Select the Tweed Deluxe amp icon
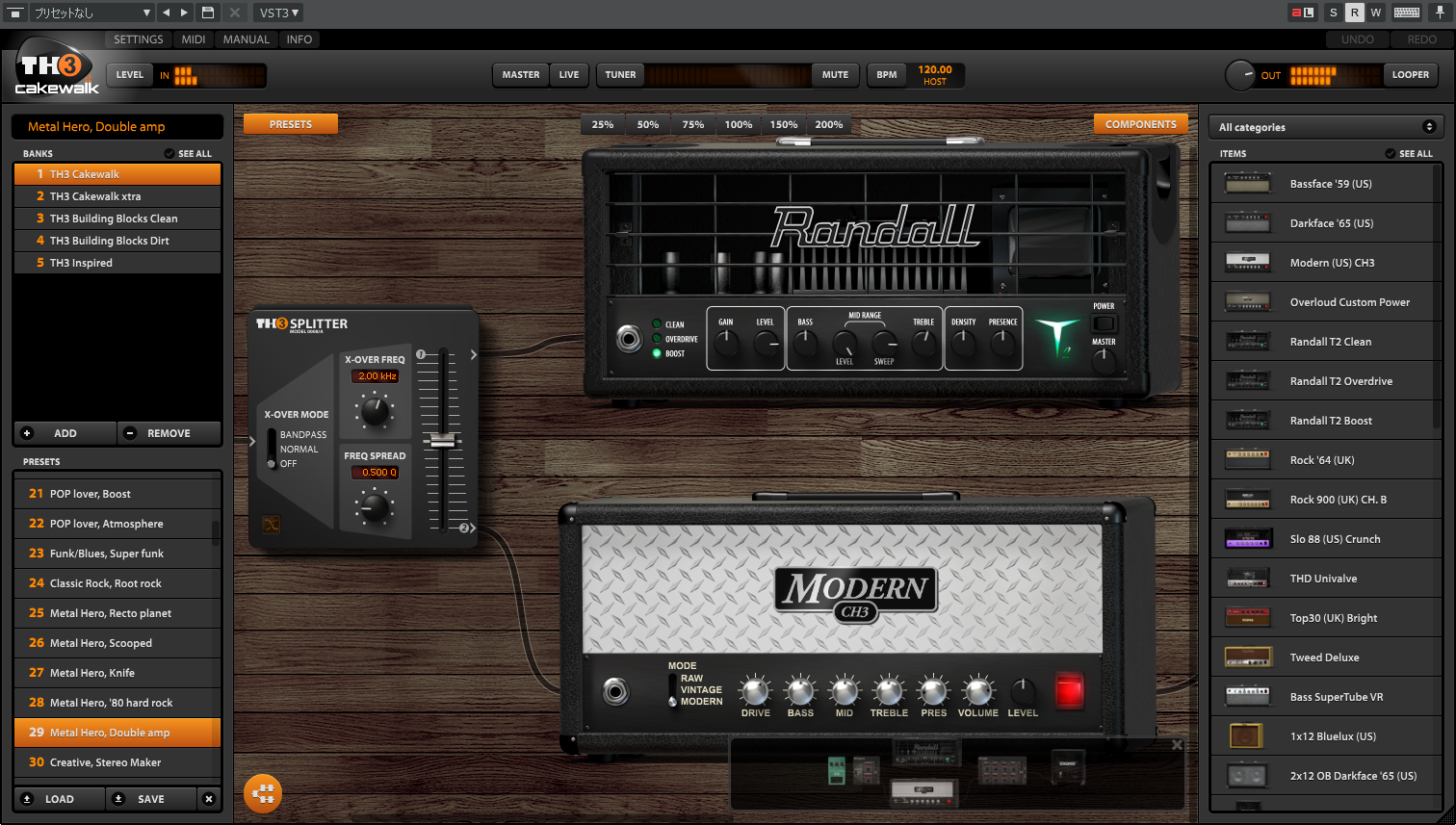Viewport: 1456px width, 825px height. (1247, 657)
